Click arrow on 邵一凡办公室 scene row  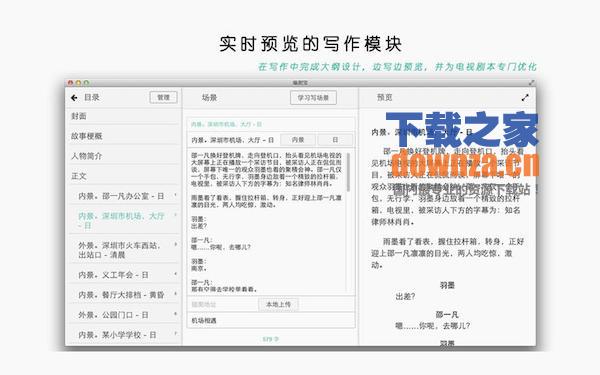tap(175, 195)
